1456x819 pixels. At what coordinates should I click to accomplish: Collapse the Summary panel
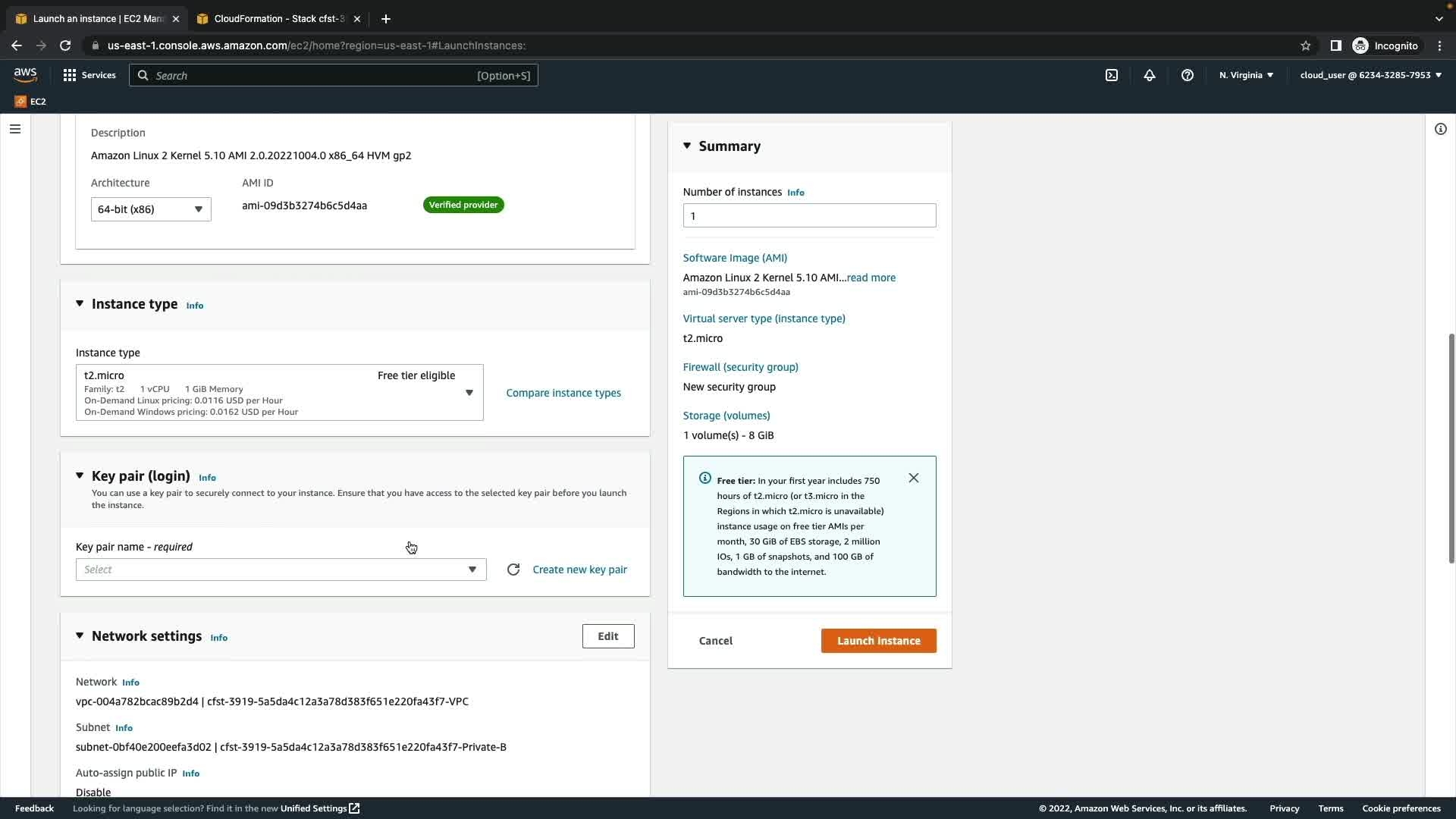(687, 146)
